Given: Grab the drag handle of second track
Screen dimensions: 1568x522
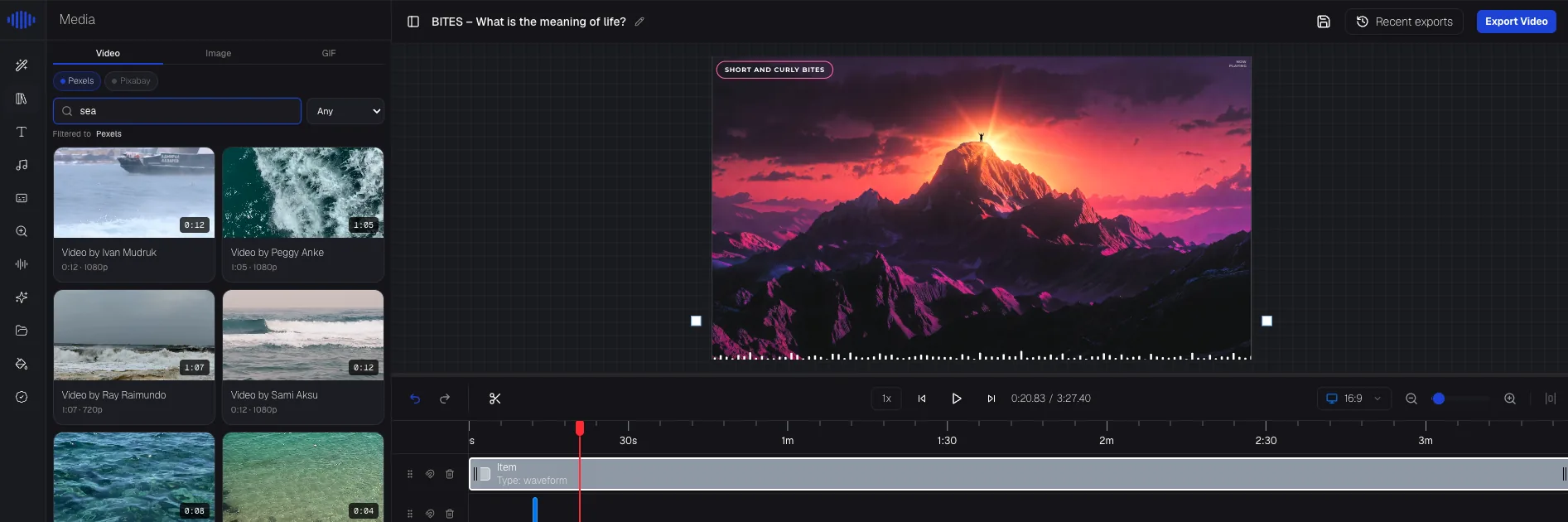Looking at the screenshot, I should 410,514.
